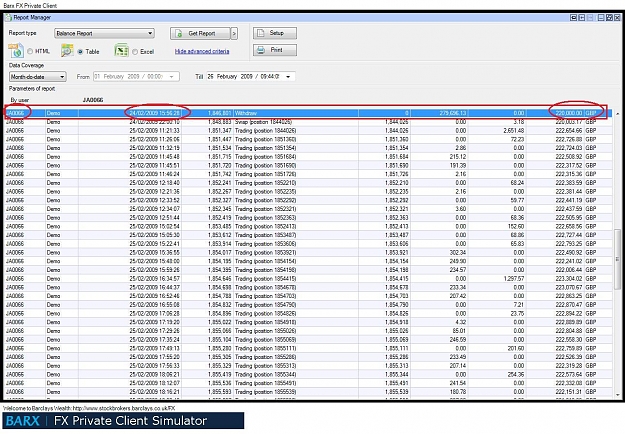Screen dimensions: 625x434
Task: Select the Excel output radio button
Action: pos(135,51)
